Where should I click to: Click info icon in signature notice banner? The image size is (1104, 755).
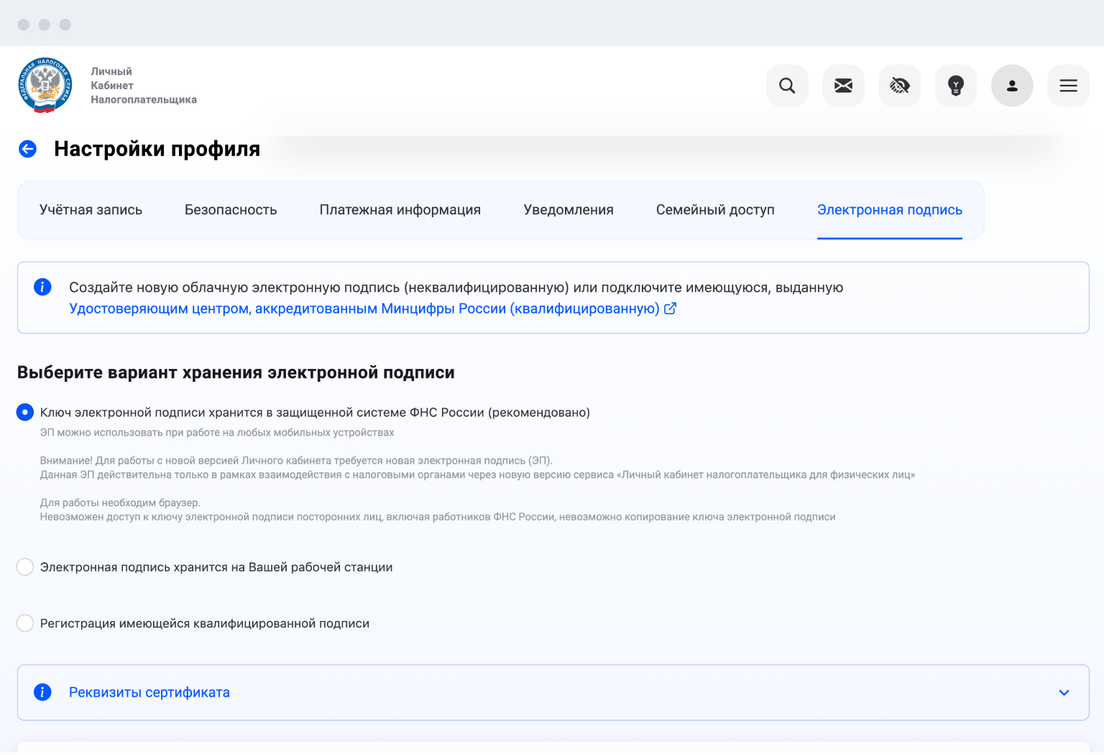(42, 287)
